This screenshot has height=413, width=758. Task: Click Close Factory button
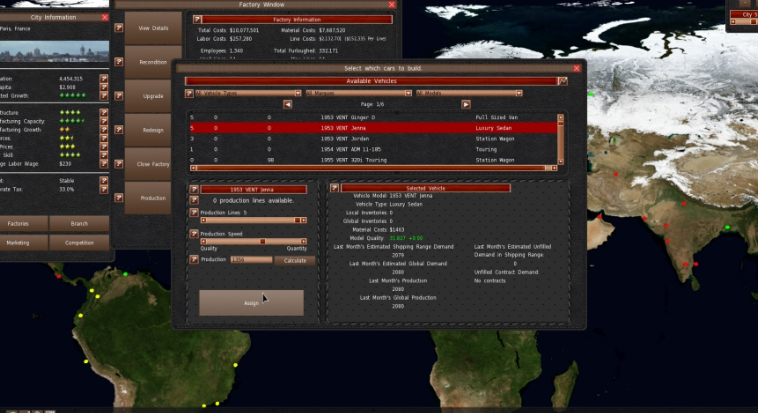(150, 164)
